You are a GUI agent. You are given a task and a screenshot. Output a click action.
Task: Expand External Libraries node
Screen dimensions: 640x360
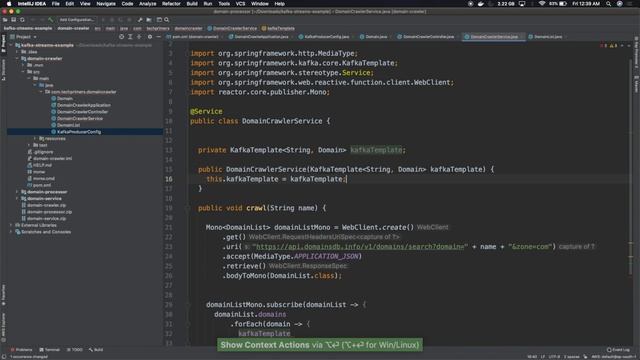point(11,225)
